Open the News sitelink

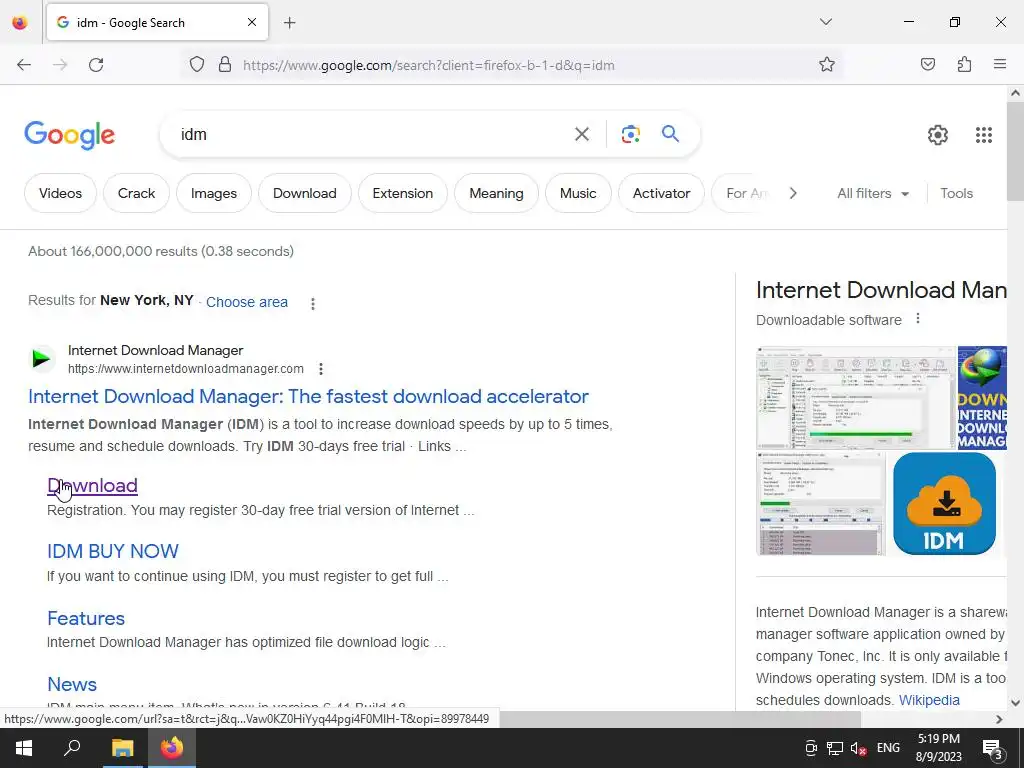point(72,684)
